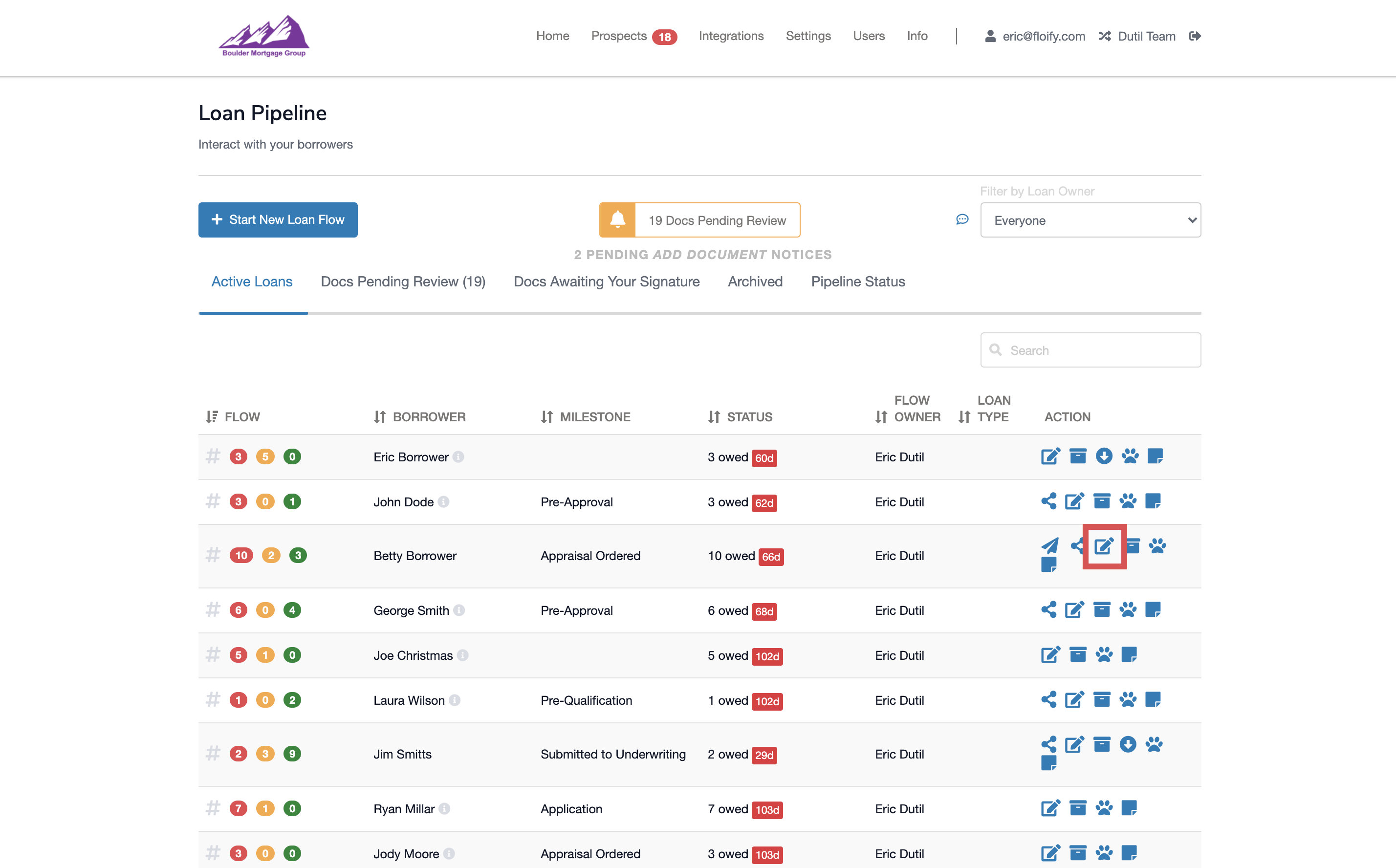Viewport: 1396px width, 868px height.
Task: Click the chat bubble icon near owner filter
Action: point(962,220)
